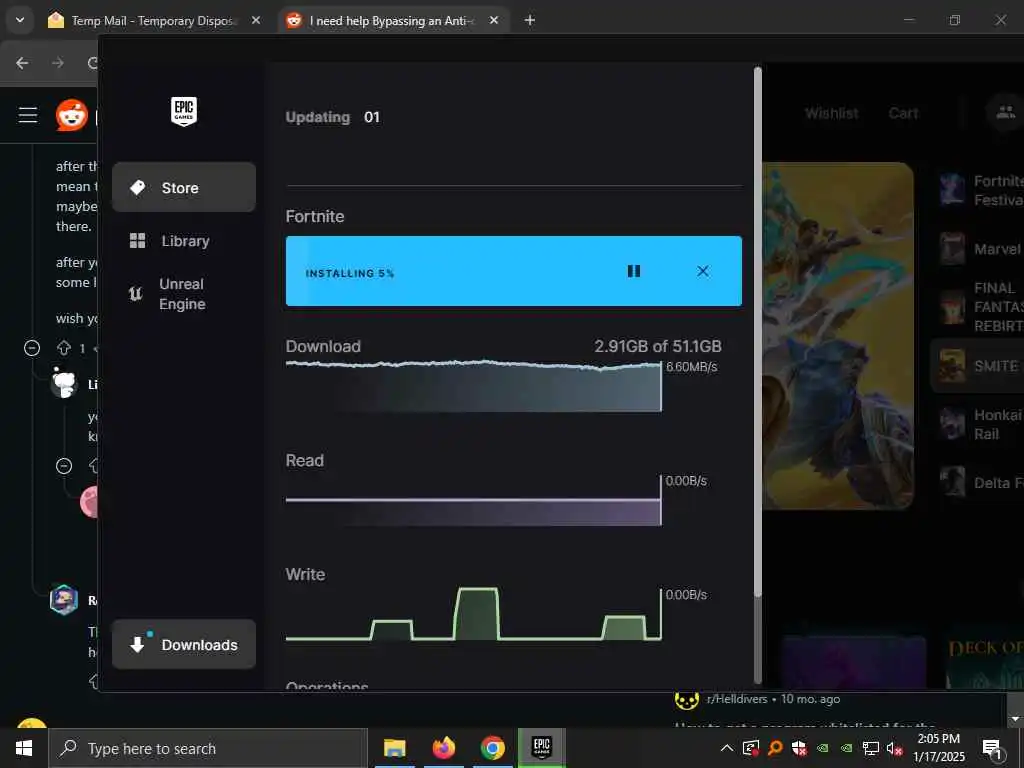Go back in the browser
This screenshot has width=1024, height=768.
tap(22, 63)
